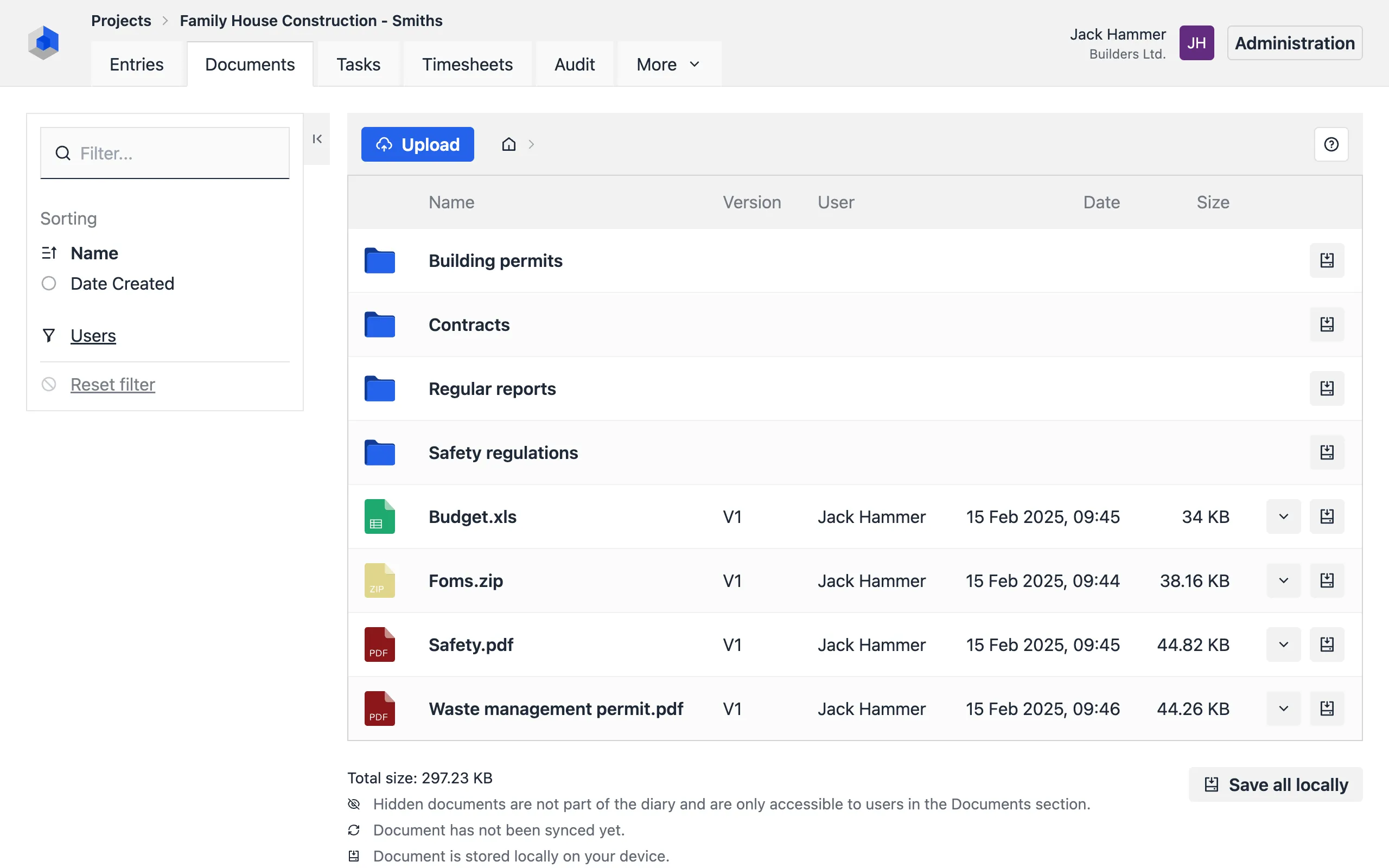
Task: Click Waste management permit PDF file icon
Action: 379,709
